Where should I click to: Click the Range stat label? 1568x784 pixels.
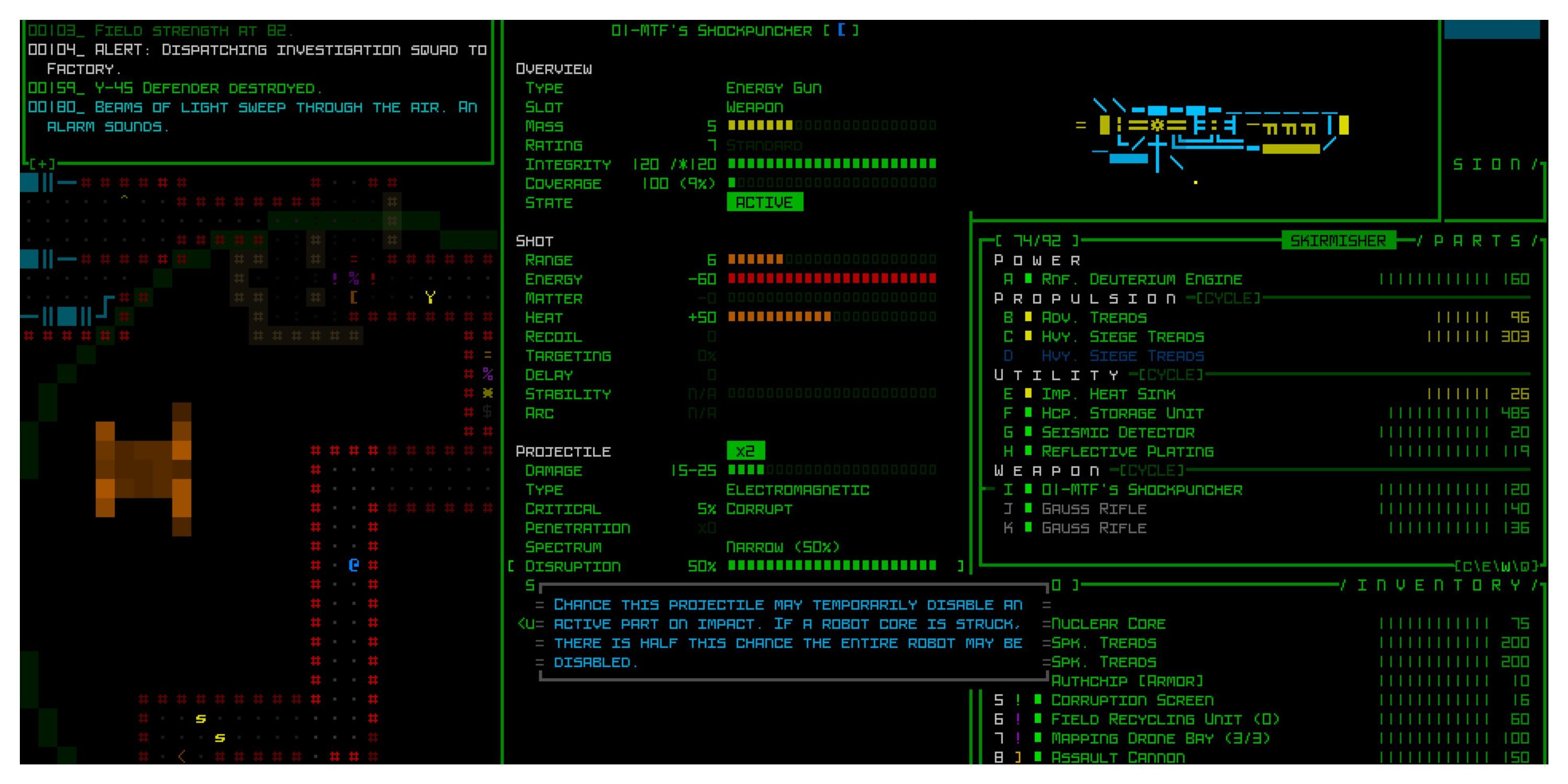point(548,260)
